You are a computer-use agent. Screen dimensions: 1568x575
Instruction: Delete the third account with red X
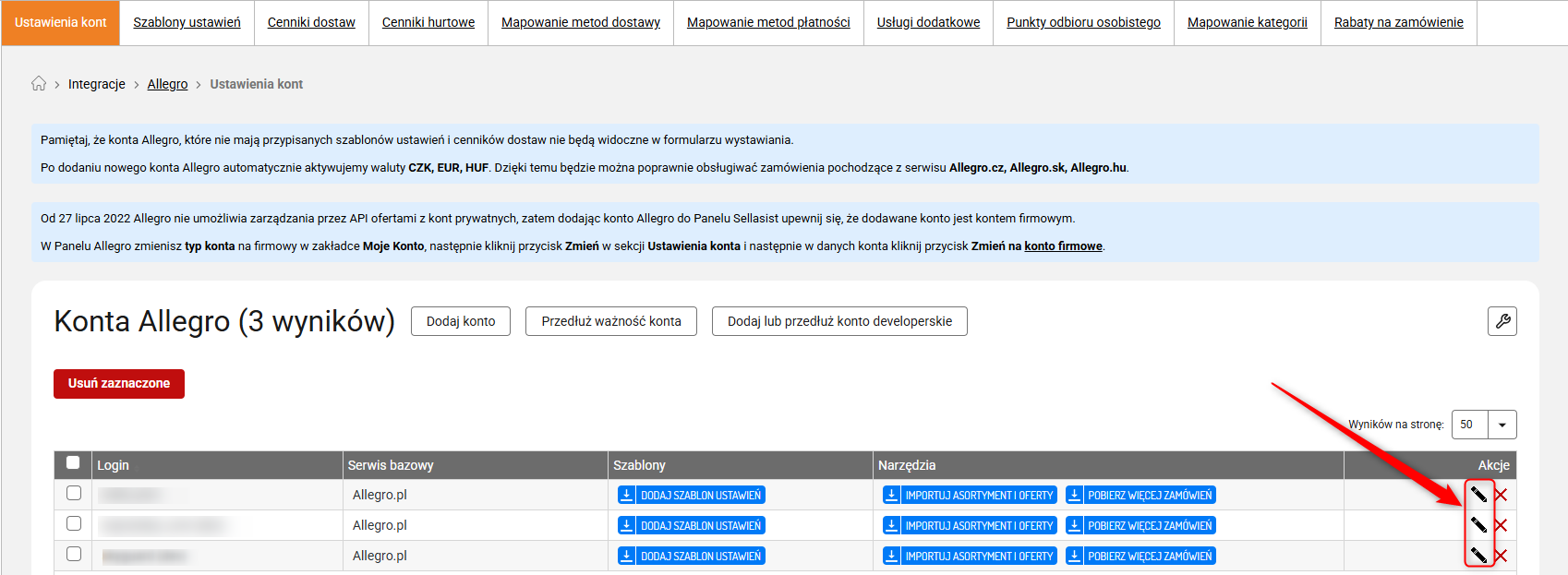tap(1501, 556)
